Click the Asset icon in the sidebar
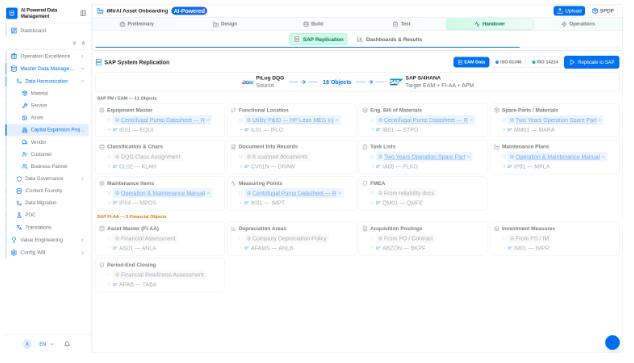Screen dimensions: 634x363 coord(25,118)
